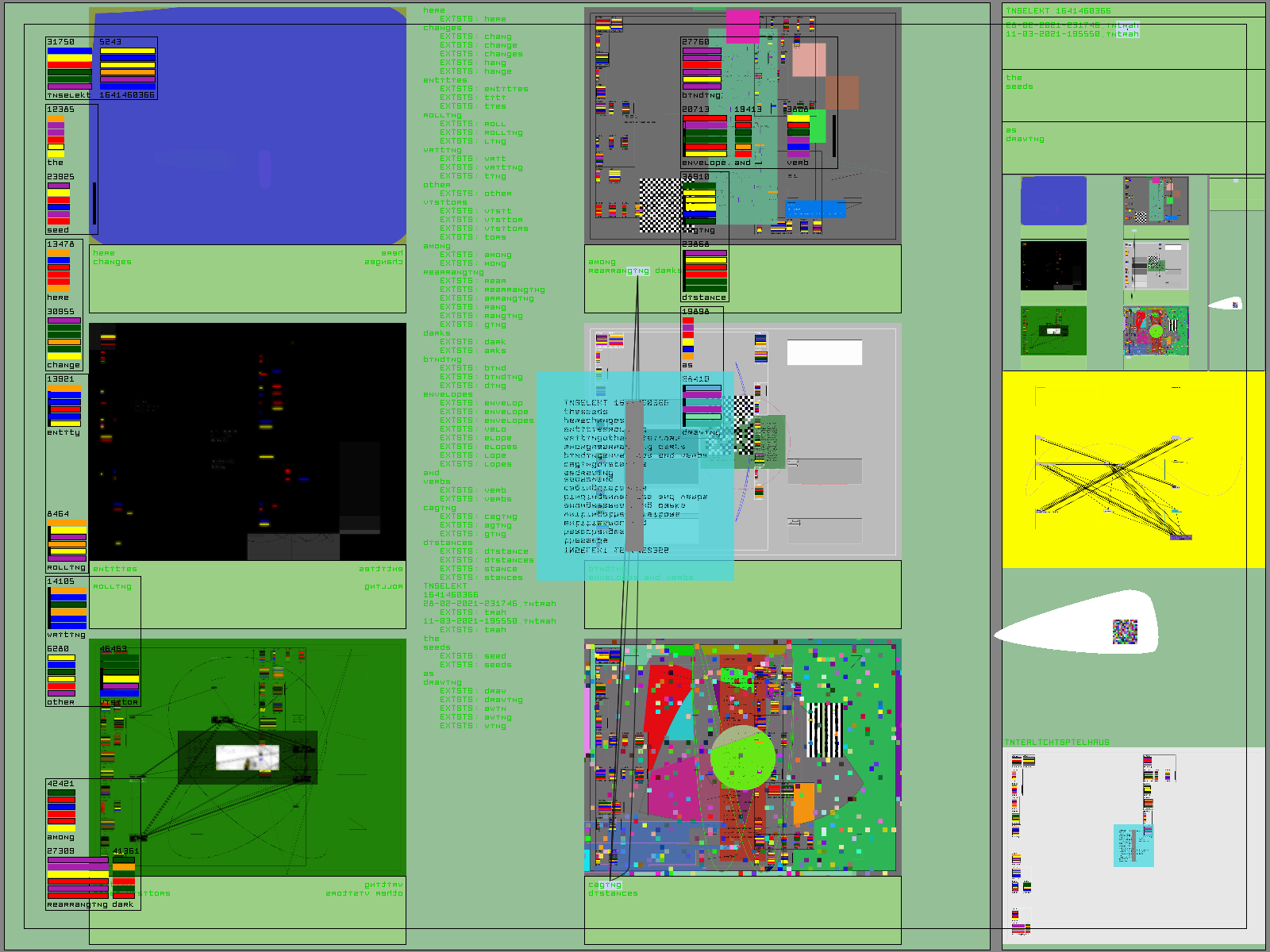
Task: Select the black thumbnail in the preview grid
Action: point(1053,266)
